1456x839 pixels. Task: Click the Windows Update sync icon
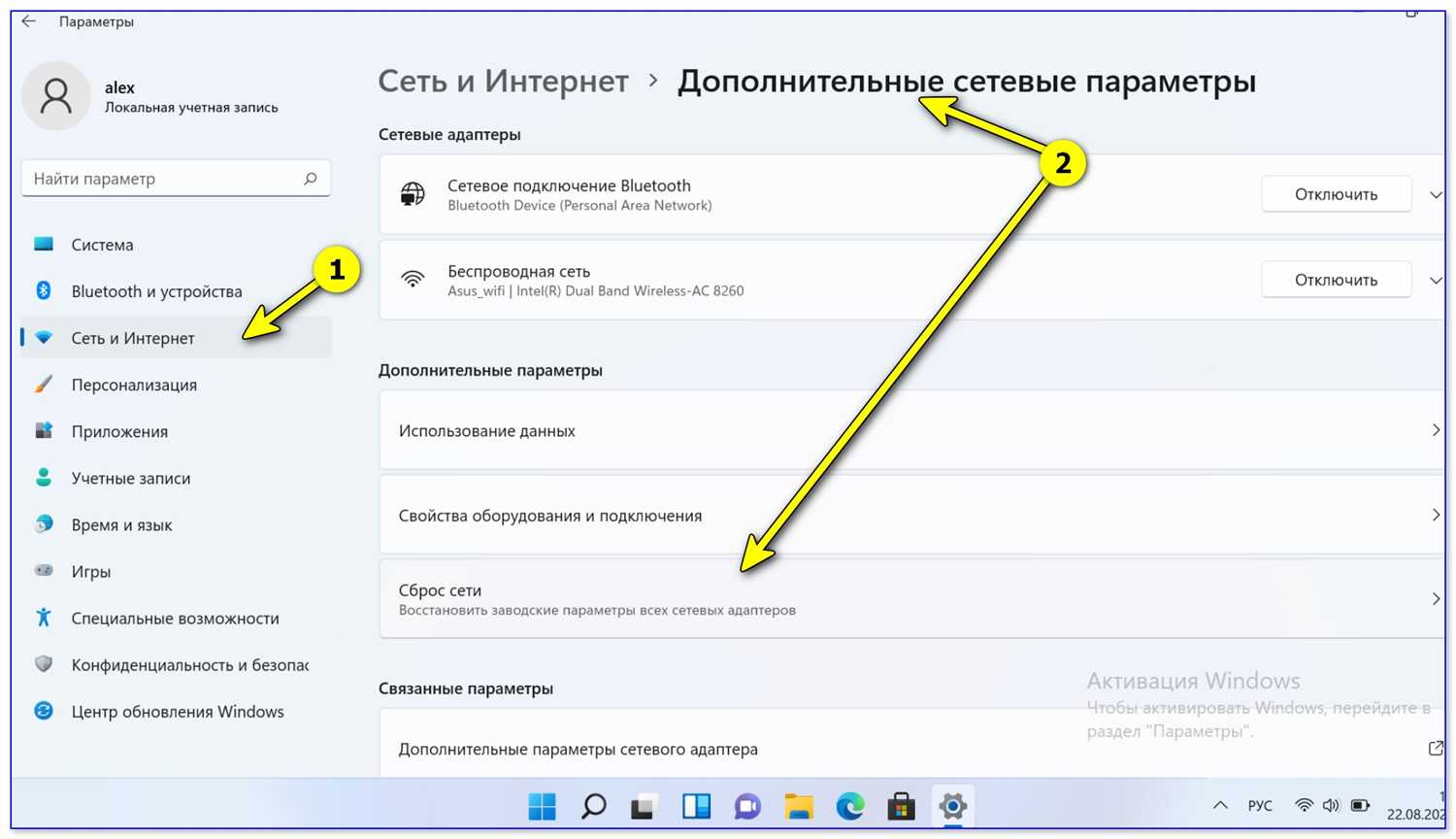[x=44, y=710]
